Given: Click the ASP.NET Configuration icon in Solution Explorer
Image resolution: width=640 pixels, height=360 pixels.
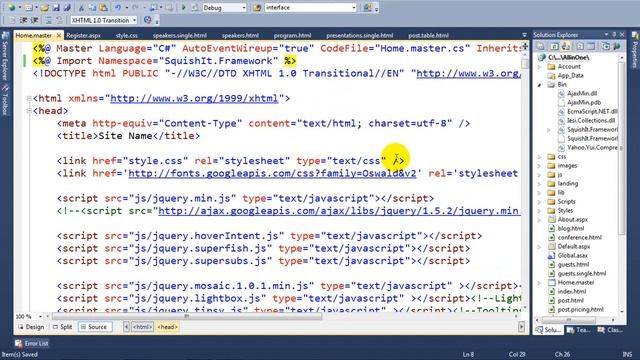Looking at the screenshot, I should click(x=617, y=47).
